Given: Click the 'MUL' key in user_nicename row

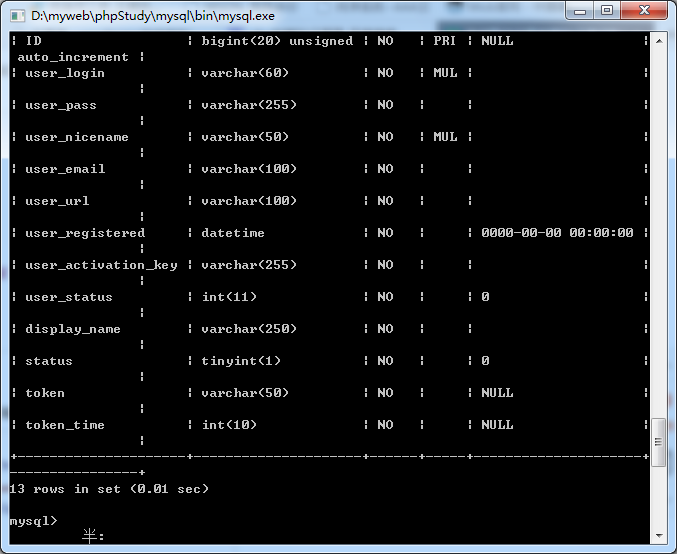Looking at the screenshot, I should (445, 137).
